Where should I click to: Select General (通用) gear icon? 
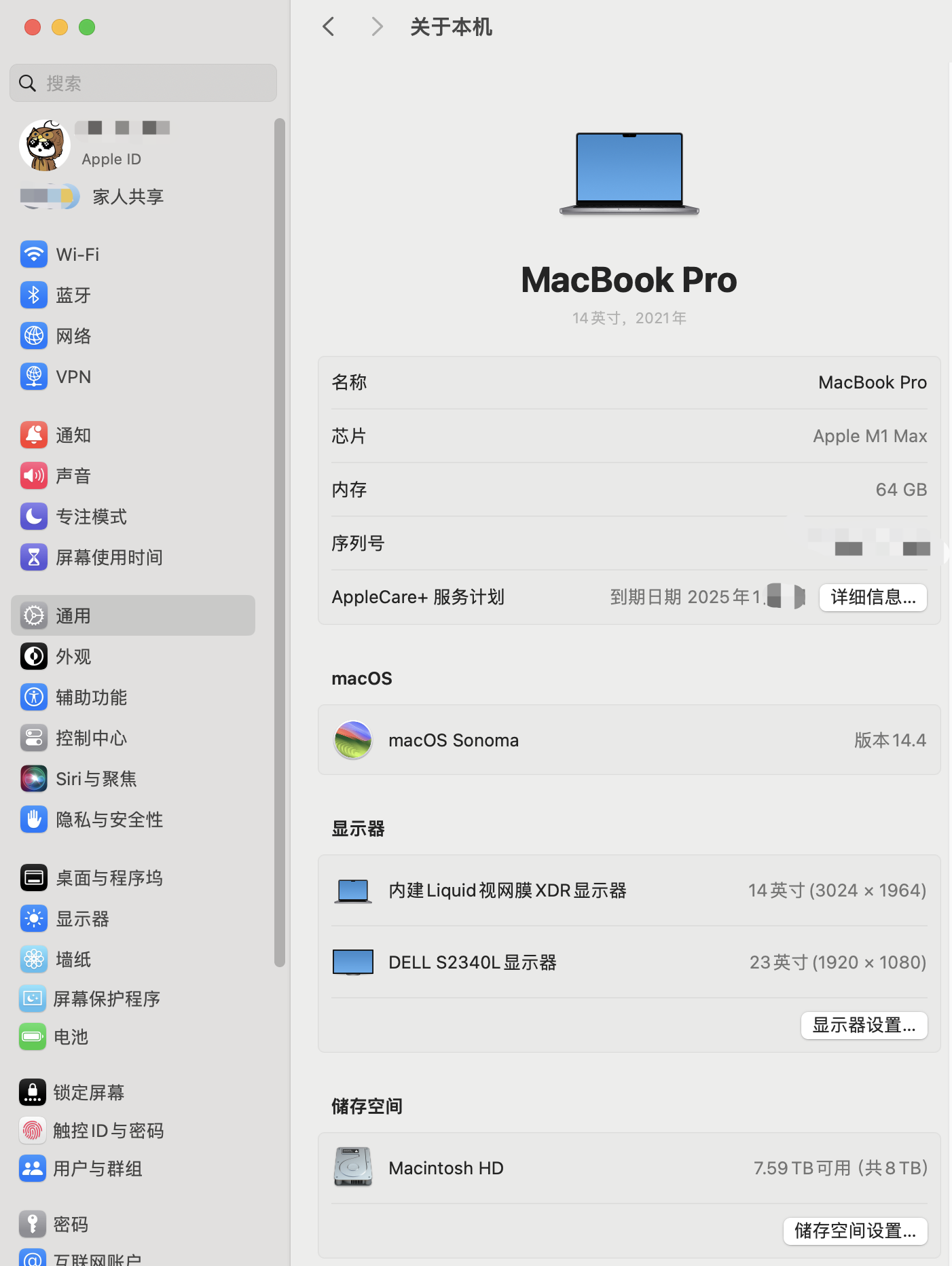(33, 616)
